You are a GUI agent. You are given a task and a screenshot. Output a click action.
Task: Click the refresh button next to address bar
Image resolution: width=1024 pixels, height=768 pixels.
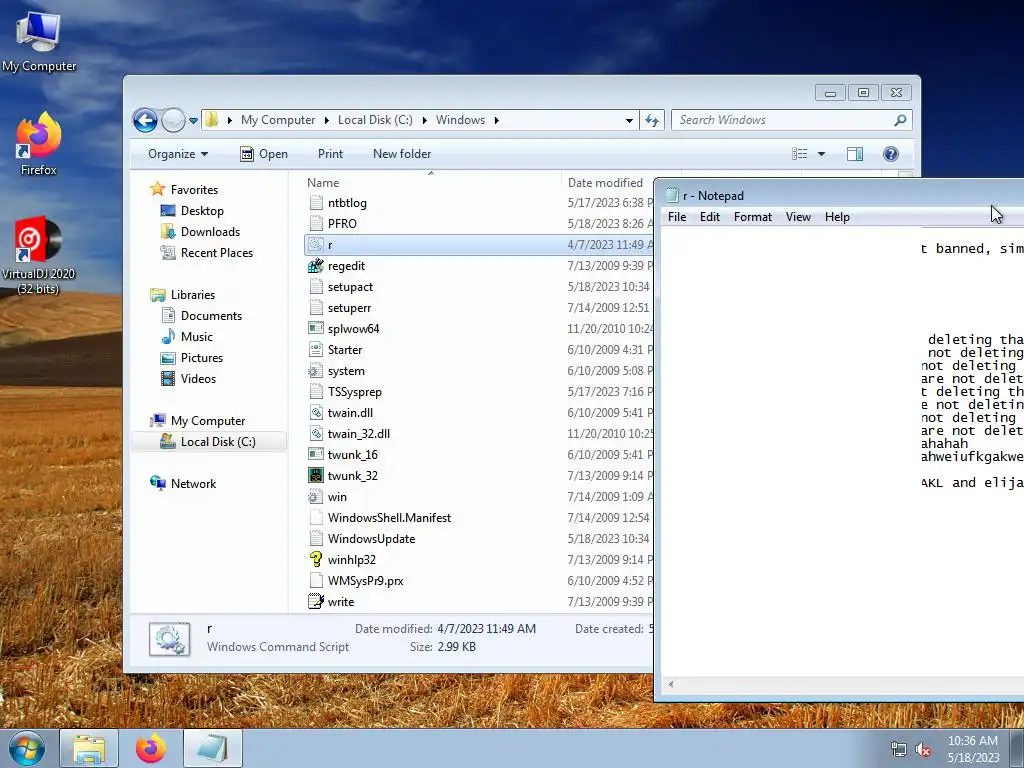tap(652, 120)
